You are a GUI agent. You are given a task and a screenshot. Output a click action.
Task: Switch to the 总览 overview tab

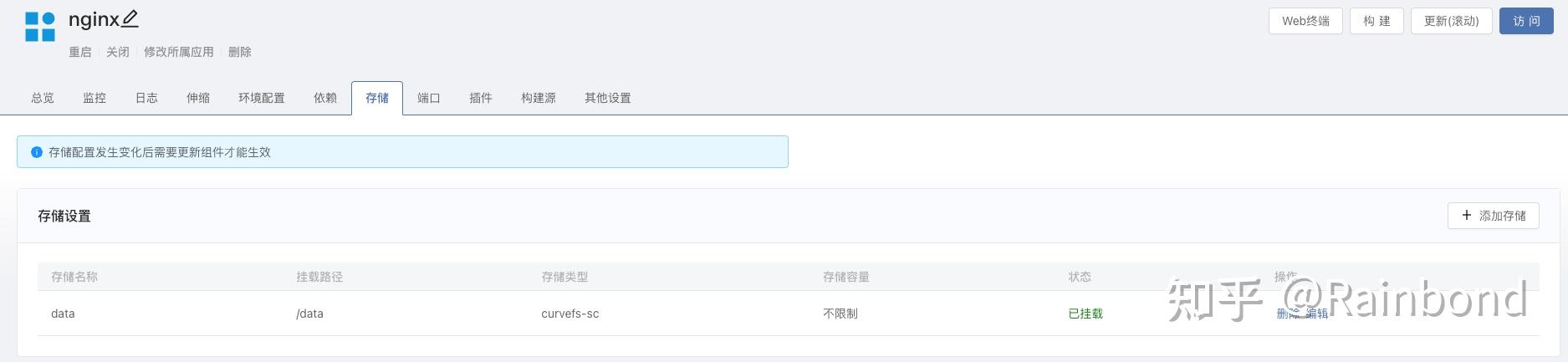click(43, 98)
